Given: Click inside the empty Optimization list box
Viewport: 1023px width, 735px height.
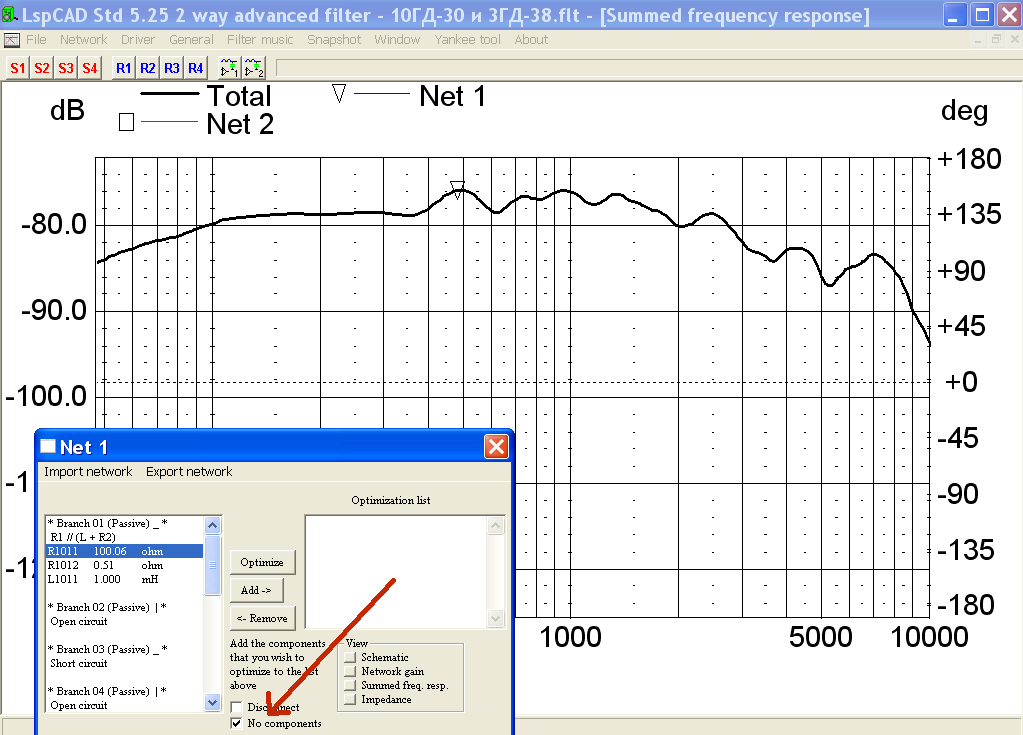Looking at the screenshot, I should pyautogui.click(x=396, y=571).
